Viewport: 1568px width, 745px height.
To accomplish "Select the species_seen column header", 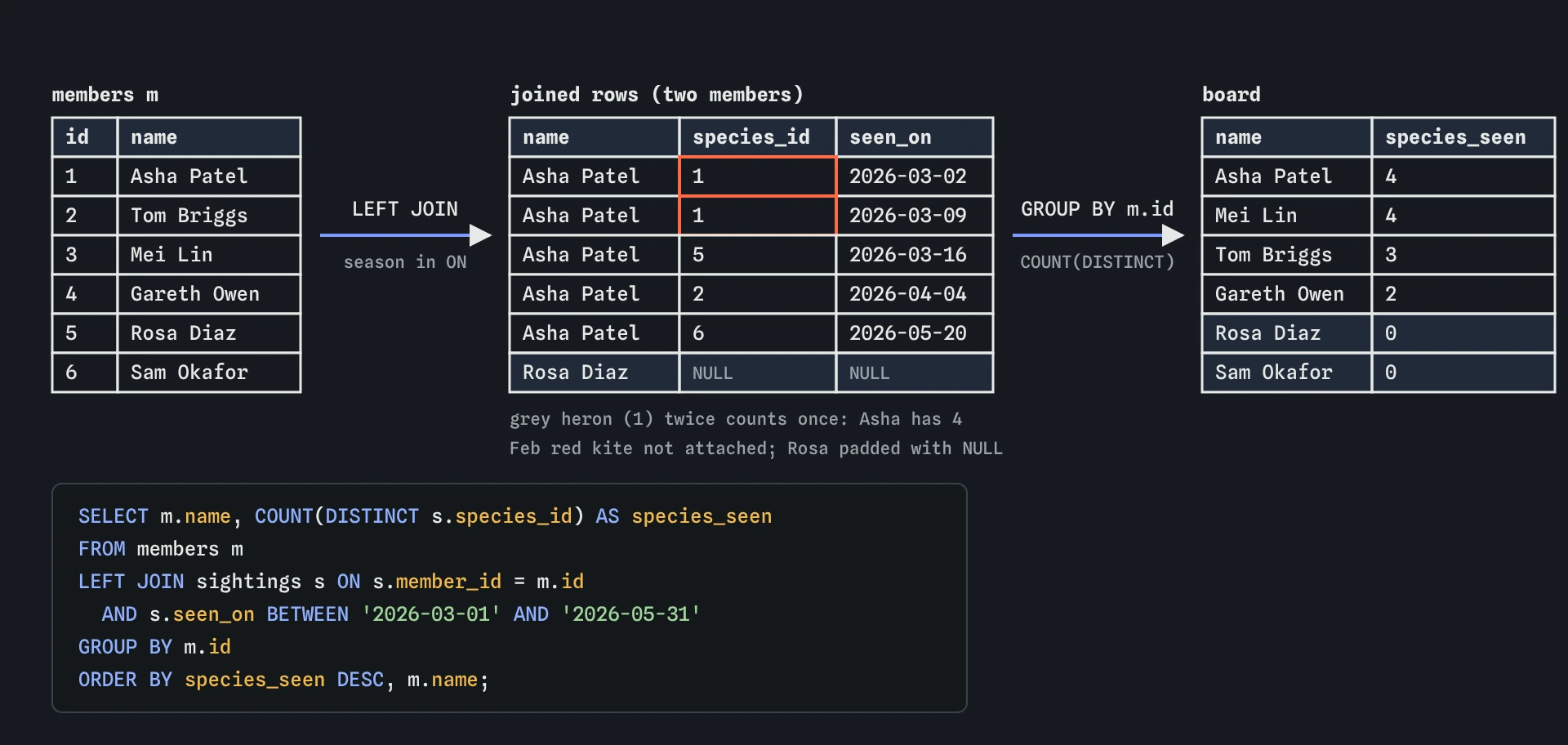I will pyautogui.click(x=1463, y=137).
